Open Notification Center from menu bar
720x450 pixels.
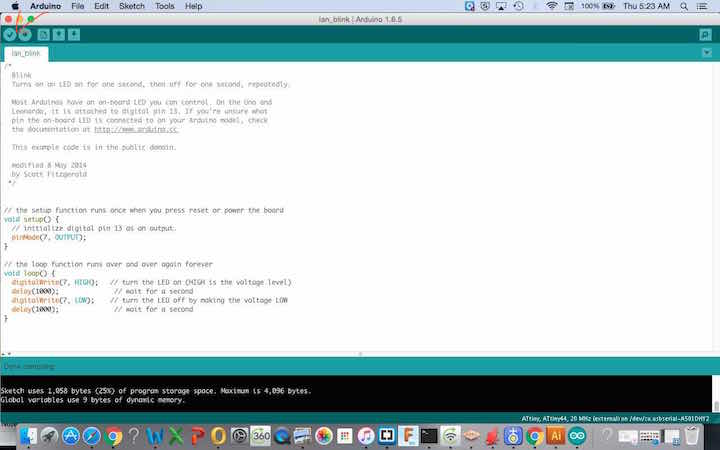point(702,6)
